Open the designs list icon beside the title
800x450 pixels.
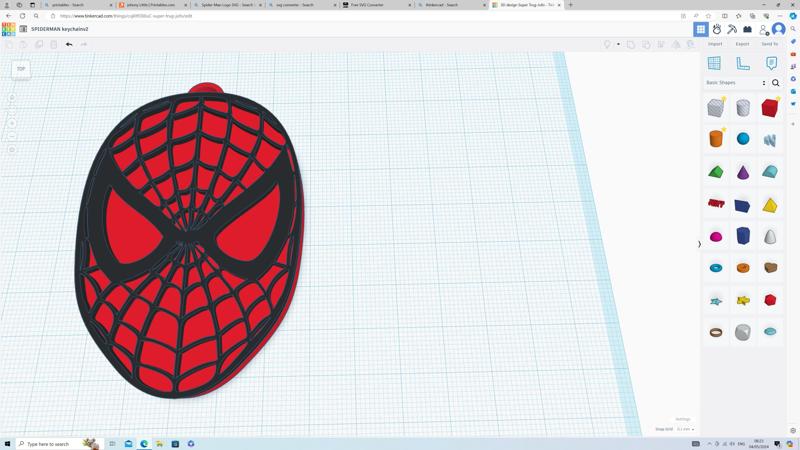click(x=23, y=29)
